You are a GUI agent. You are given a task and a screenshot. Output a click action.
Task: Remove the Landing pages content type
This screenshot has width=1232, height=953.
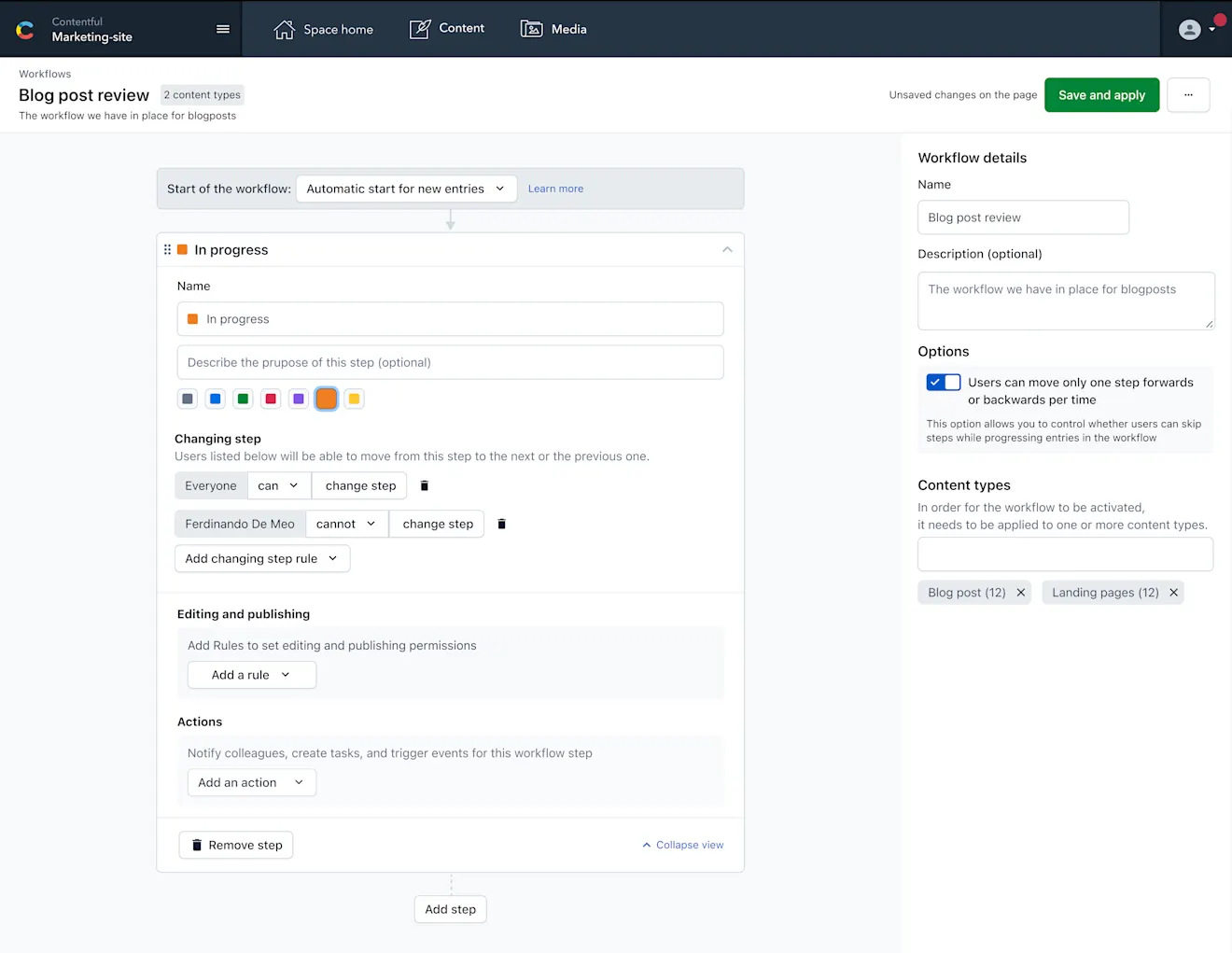(x=1173, y=593)
